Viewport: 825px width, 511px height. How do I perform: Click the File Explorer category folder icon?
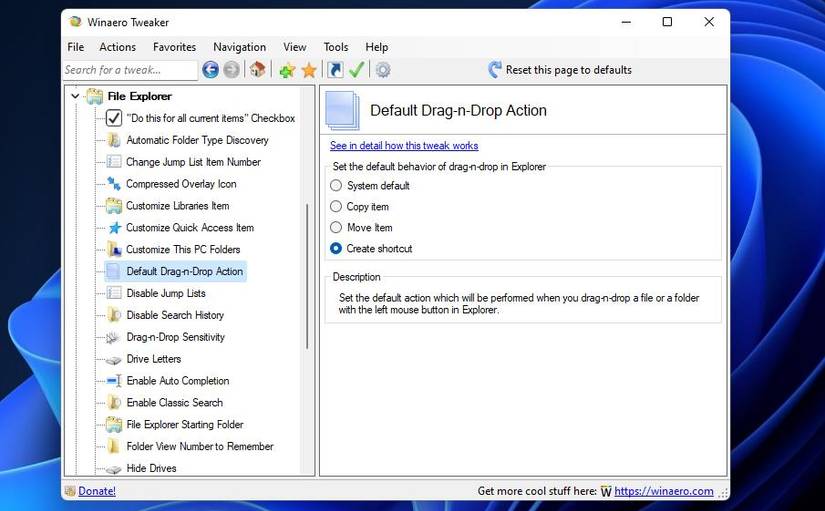click(x=95, y=96)
